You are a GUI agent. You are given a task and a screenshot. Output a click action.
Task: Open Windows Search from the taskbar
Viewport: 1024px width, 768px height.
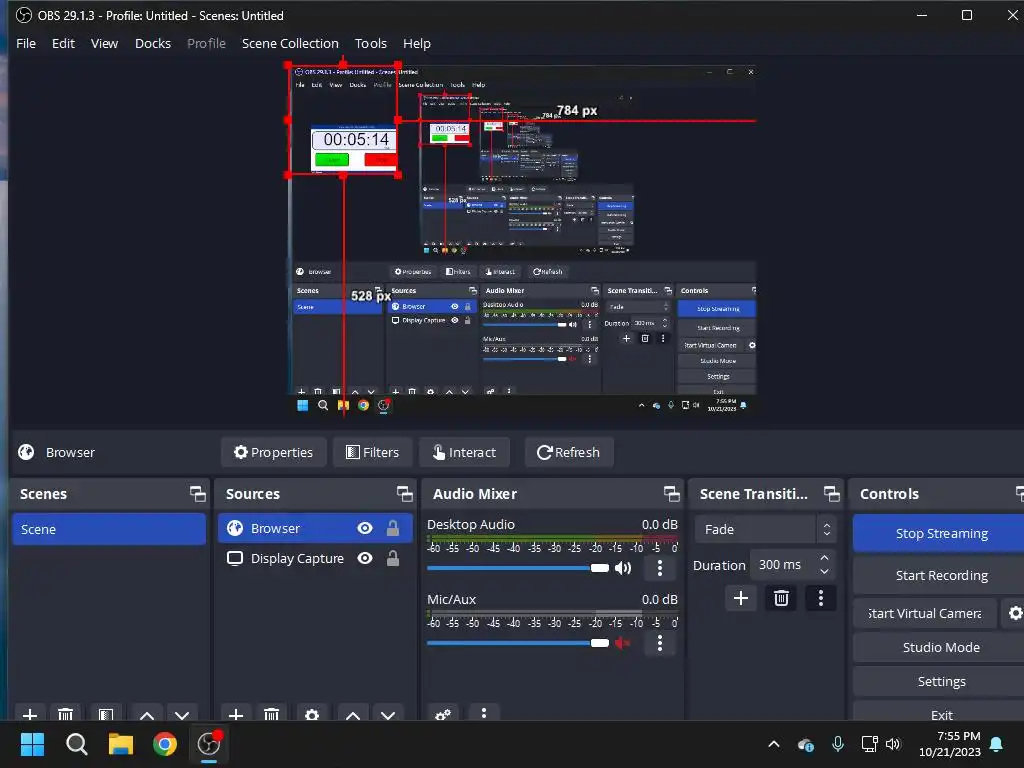click(x=76, y=744)
